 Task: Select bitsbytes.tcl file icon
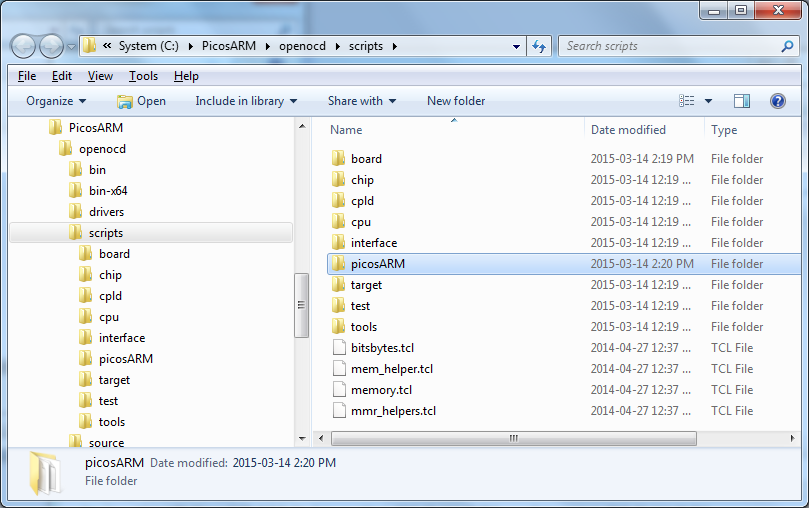click(339, 348)
